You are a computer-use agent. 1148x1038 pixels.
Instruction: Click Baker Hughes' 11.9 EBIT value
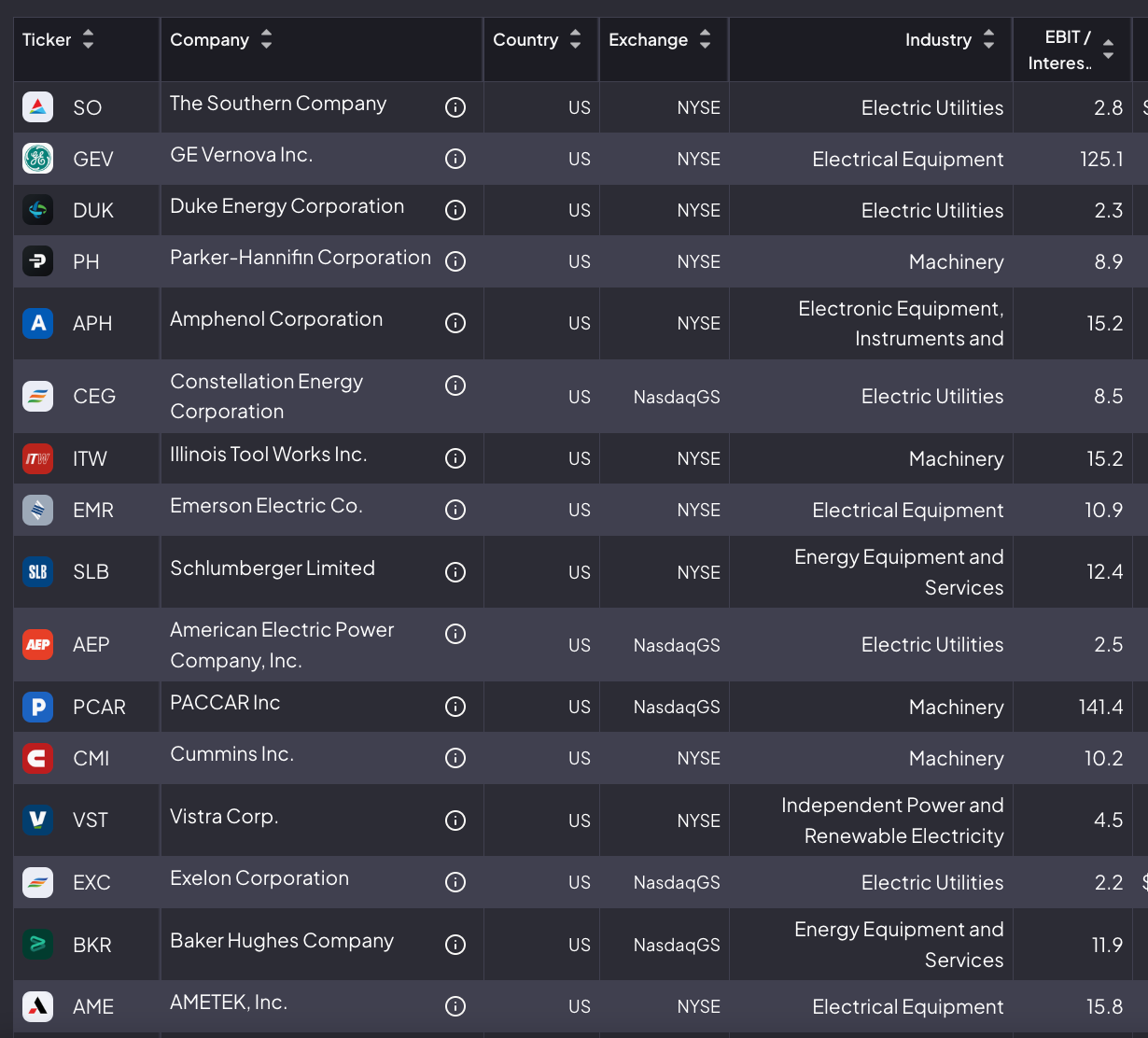pos(1107,946)
